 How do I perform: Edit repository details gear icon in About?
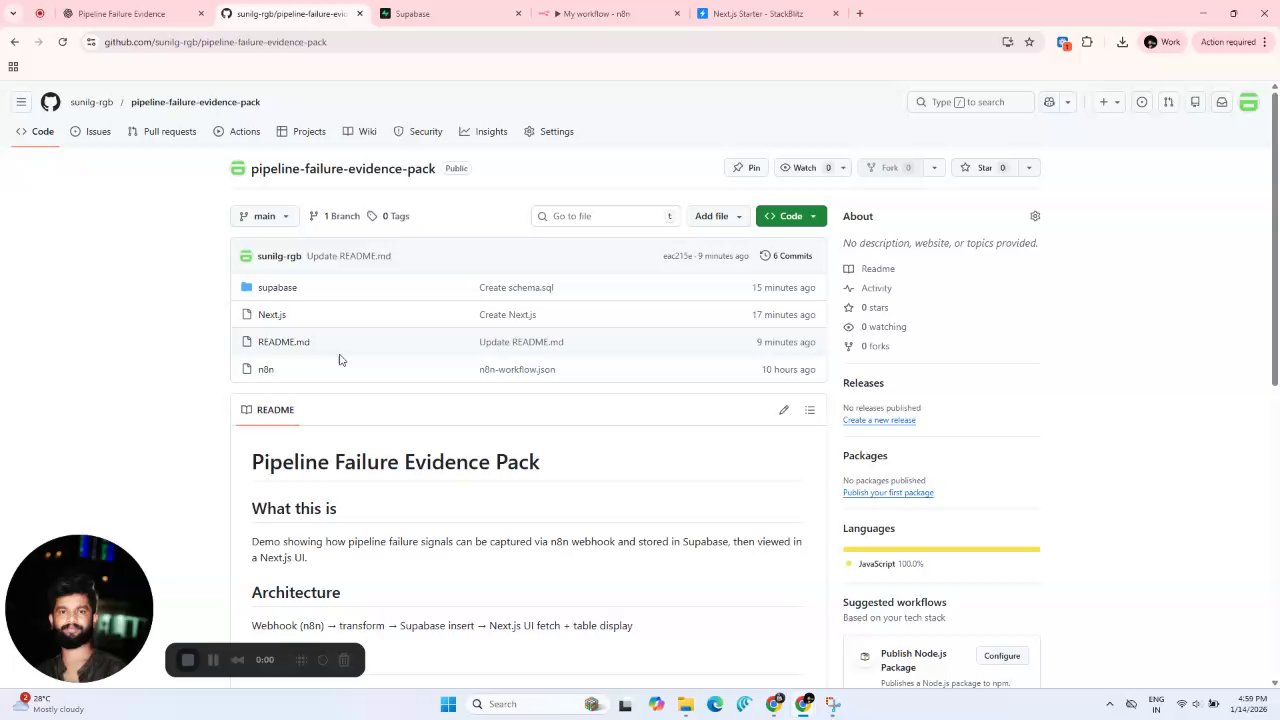coord(1035,216)
